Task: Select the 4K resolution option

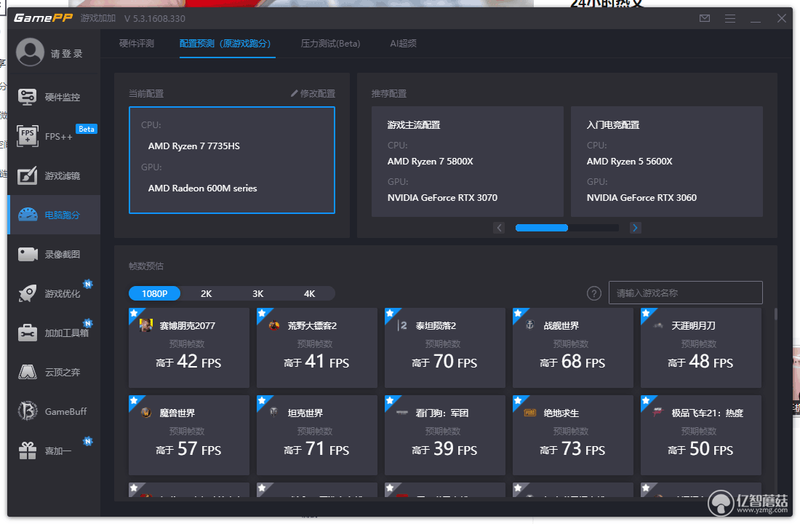Action: (x=309, y=293)
